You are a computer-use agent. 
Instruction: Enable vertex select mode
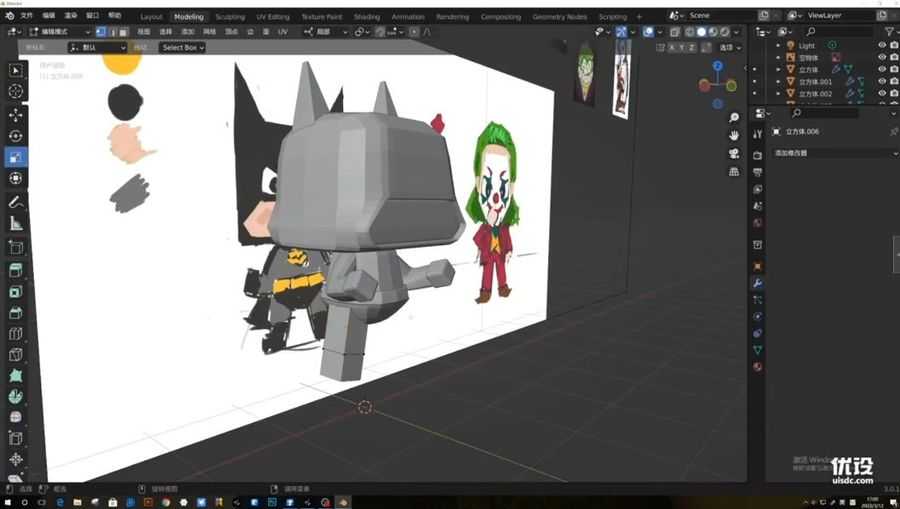(x=101, y=32)
